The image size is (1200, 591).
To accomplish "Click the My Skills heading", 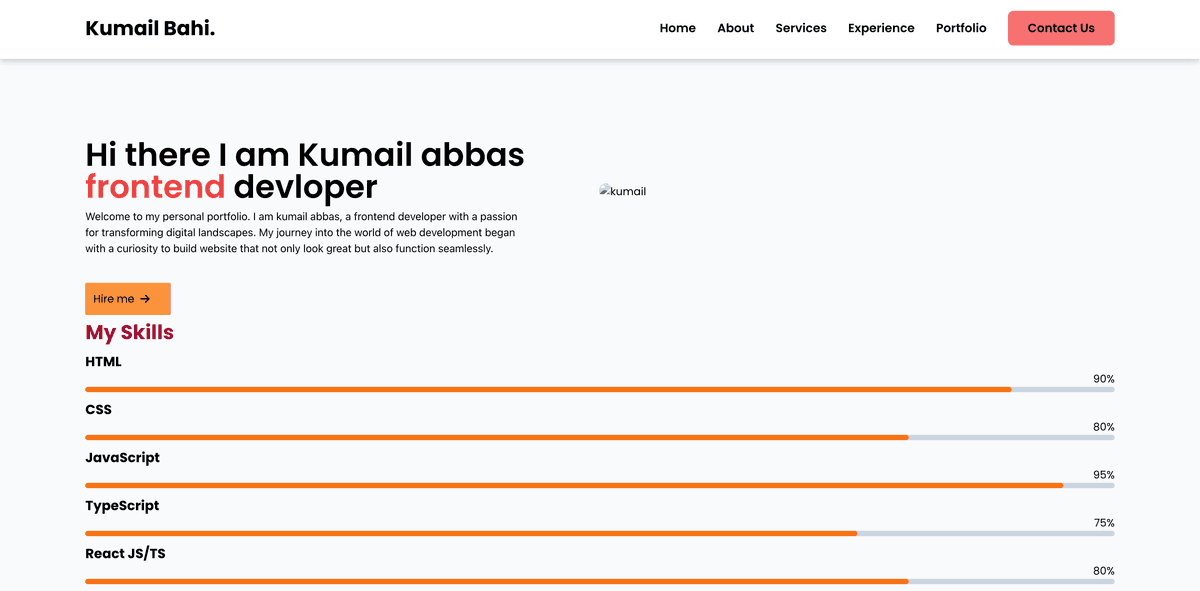I will pyautogui.click(x=129, y=332).
